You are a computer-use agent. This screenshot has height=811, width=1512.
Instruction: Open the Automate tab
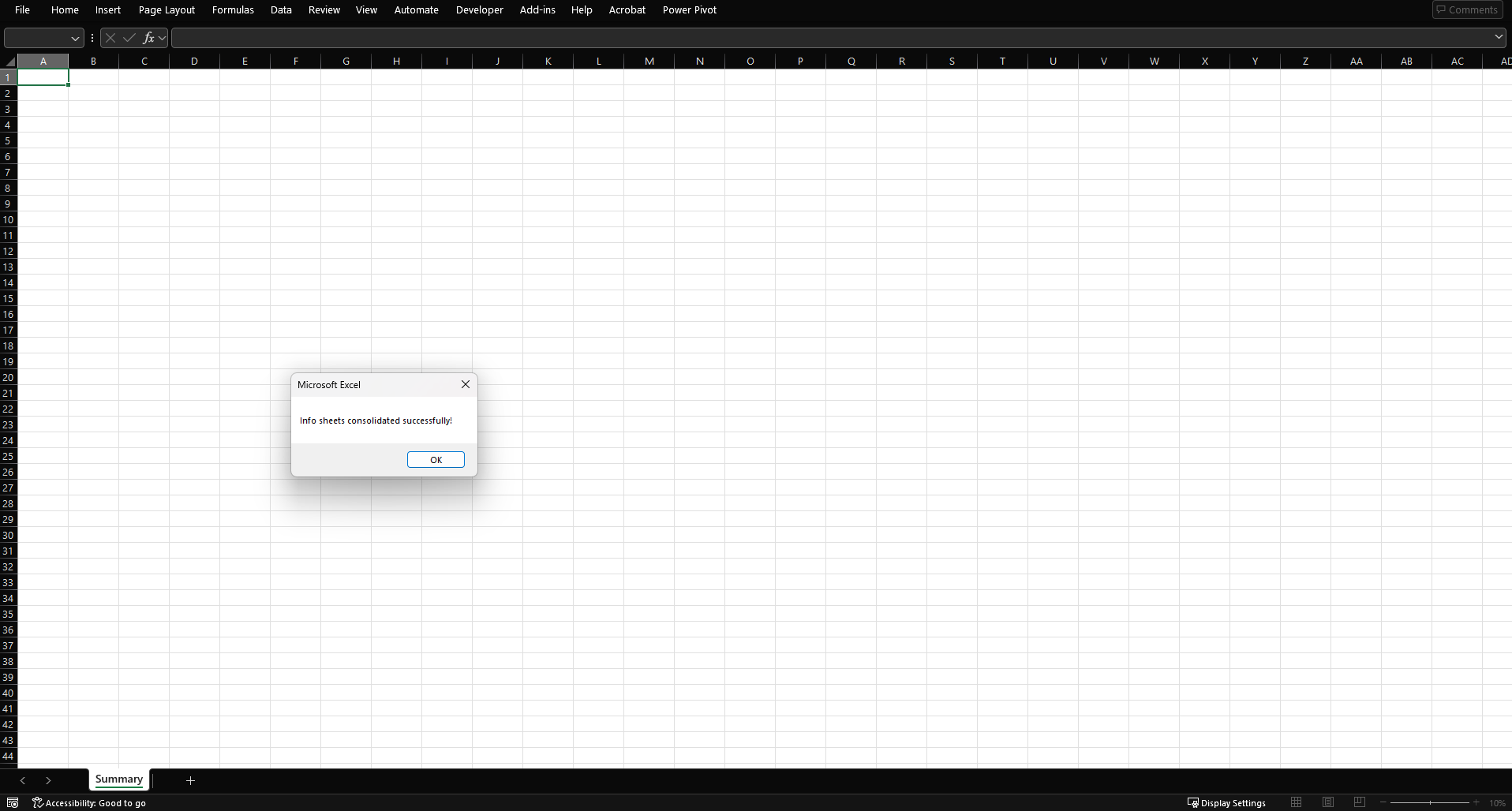(416, 9)
